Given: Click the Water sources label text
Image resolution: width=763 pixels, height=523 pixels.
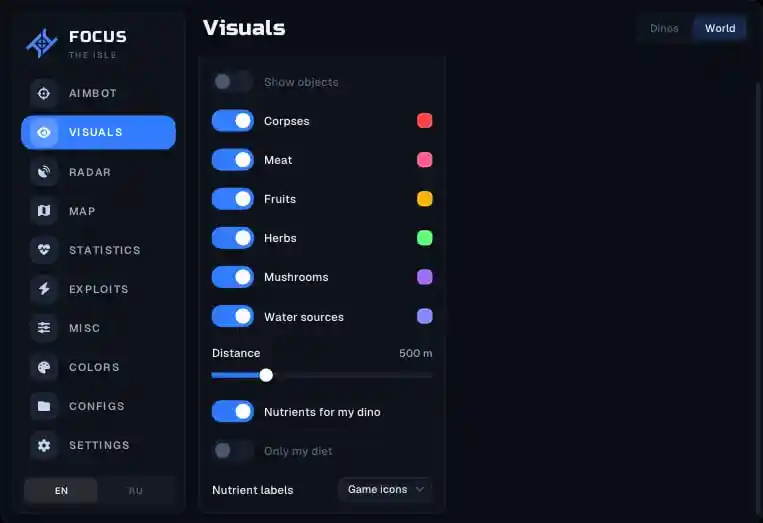Looking at the screenshot, I should (x=304, y=317).
